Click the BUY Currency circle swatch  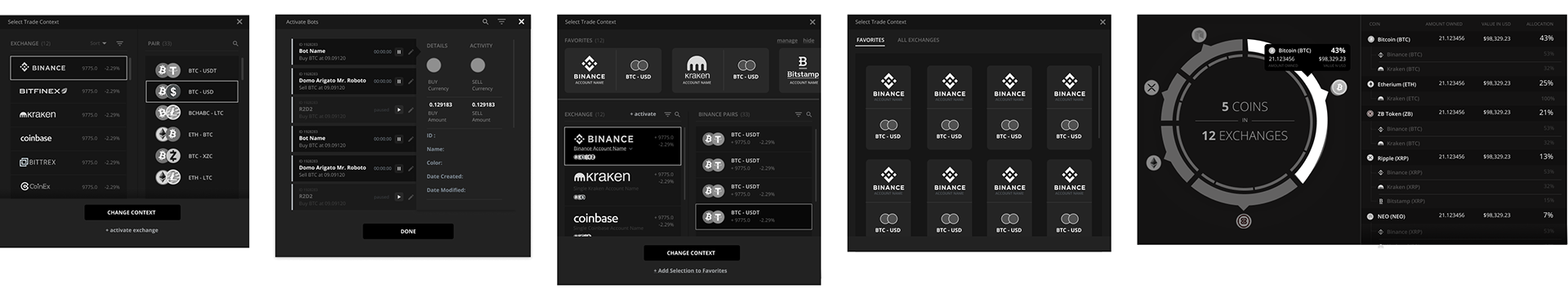pyautogui.click(x=434, y=65)
